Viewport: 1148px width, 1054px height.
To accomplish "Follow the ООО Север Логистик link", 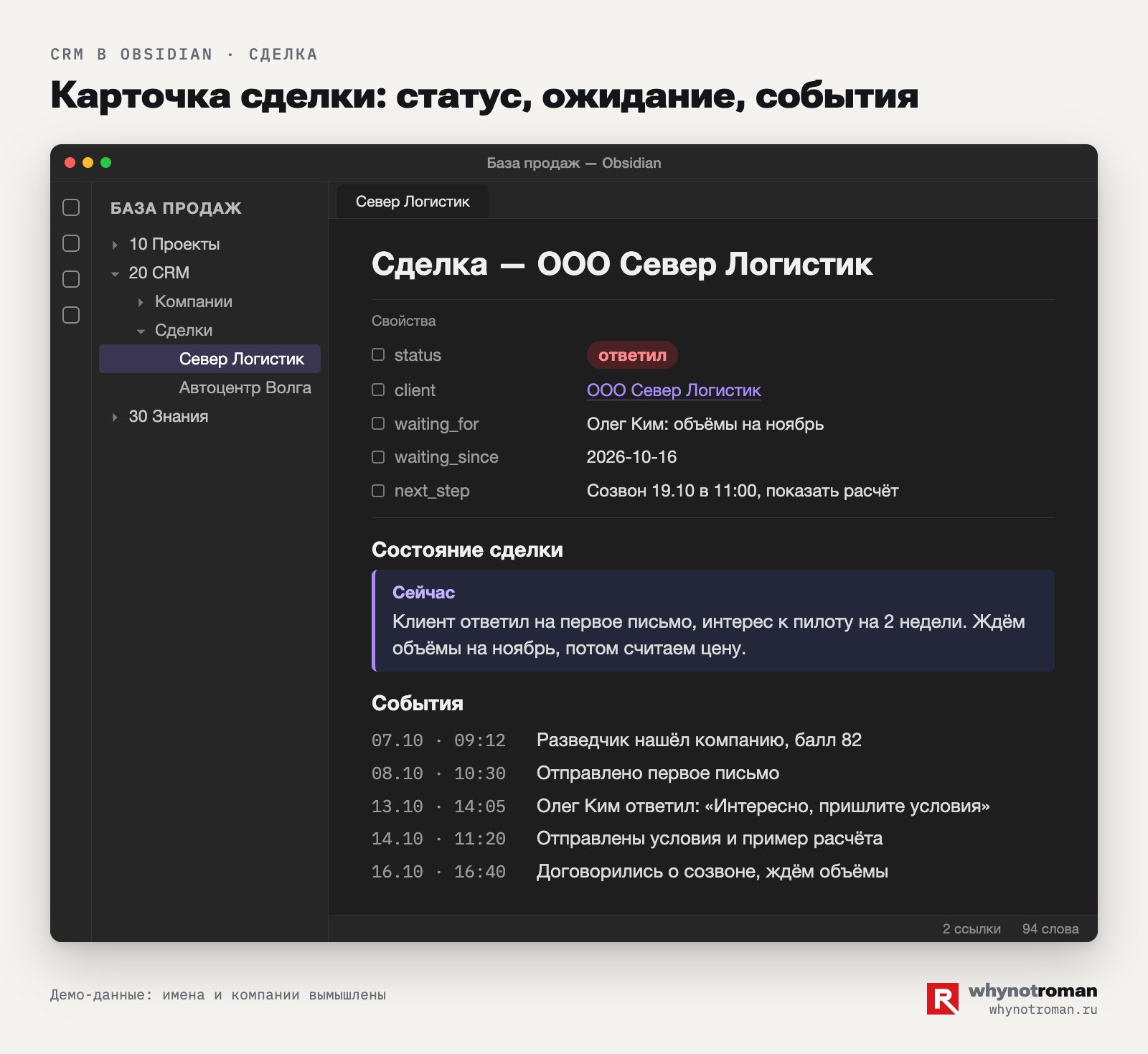I will coord(674,390).
